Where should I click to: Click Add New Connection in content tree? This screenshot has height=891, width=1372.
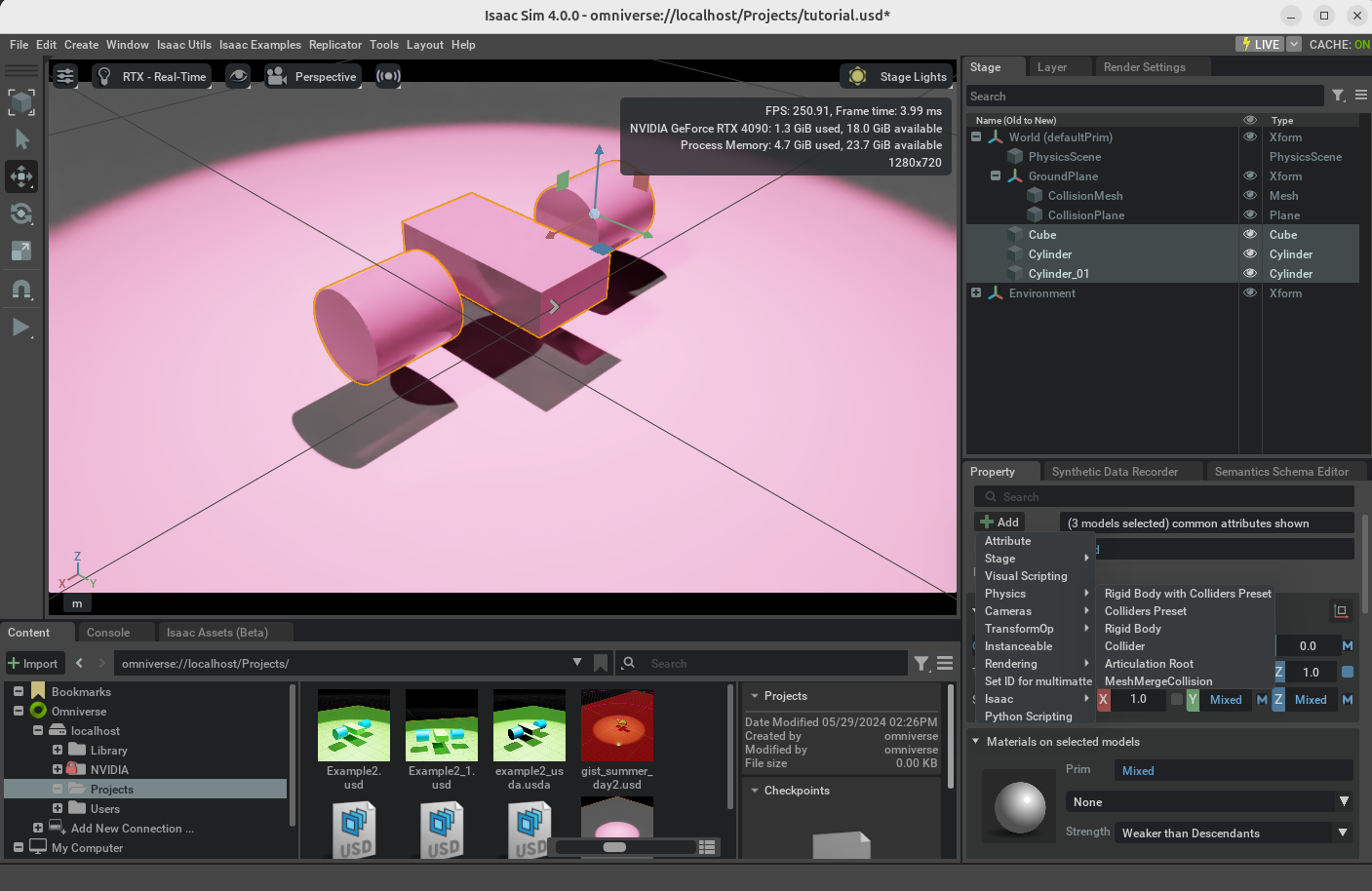point(132,829)
